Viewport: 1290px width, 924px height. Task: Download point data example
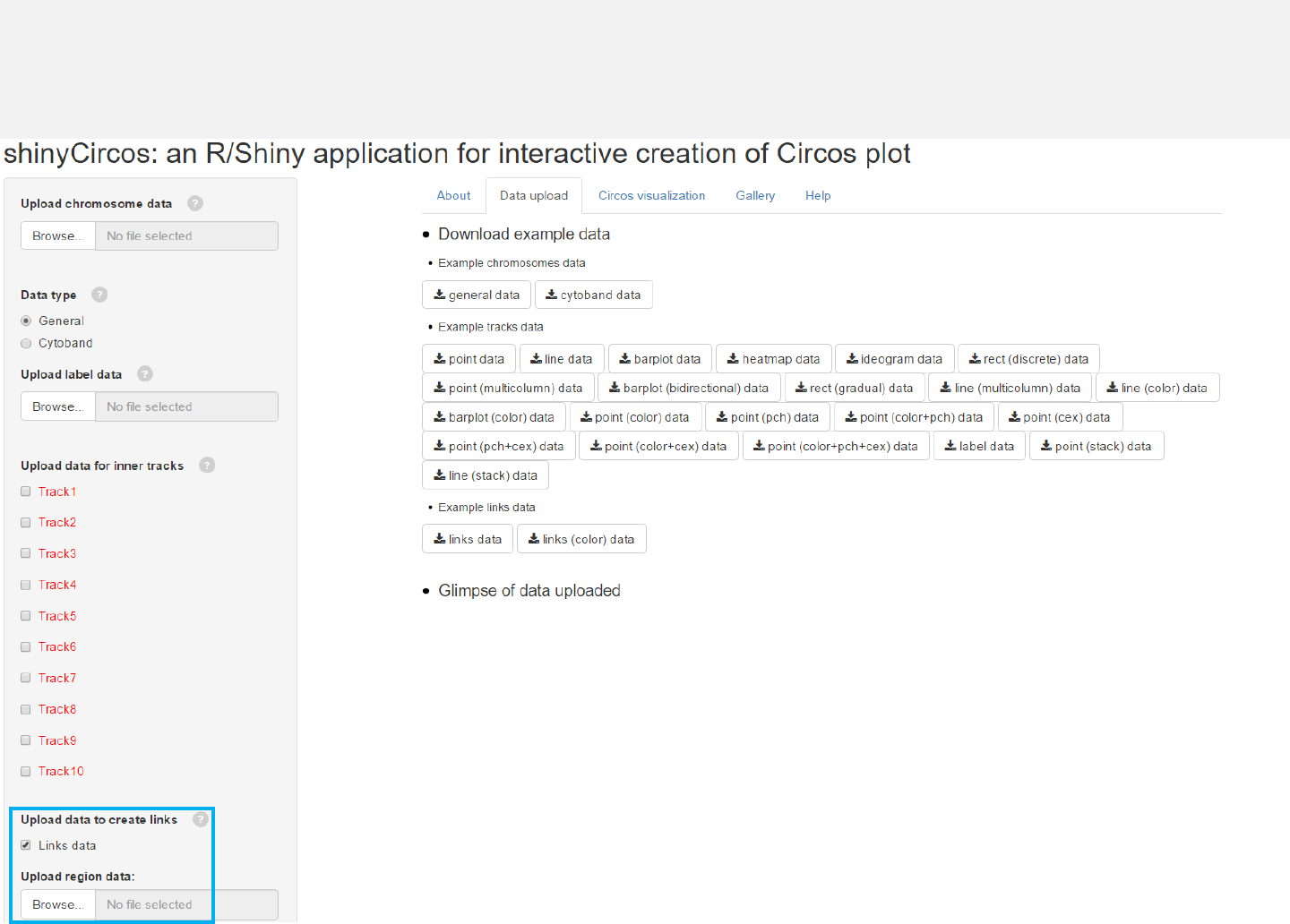(469, 359)
